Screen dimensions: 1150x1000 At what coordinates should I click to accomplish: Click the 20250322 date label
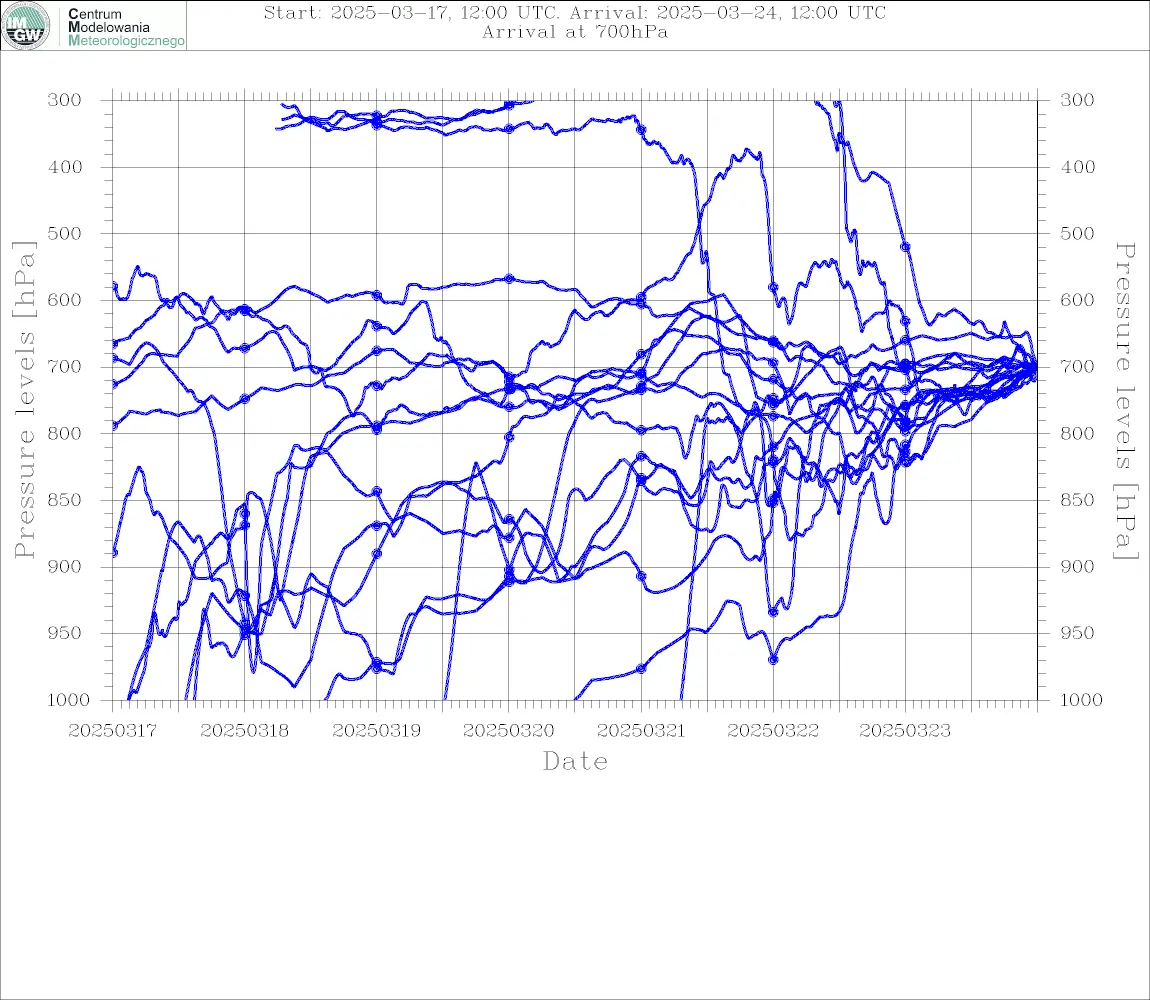click(x=773, y=731)
